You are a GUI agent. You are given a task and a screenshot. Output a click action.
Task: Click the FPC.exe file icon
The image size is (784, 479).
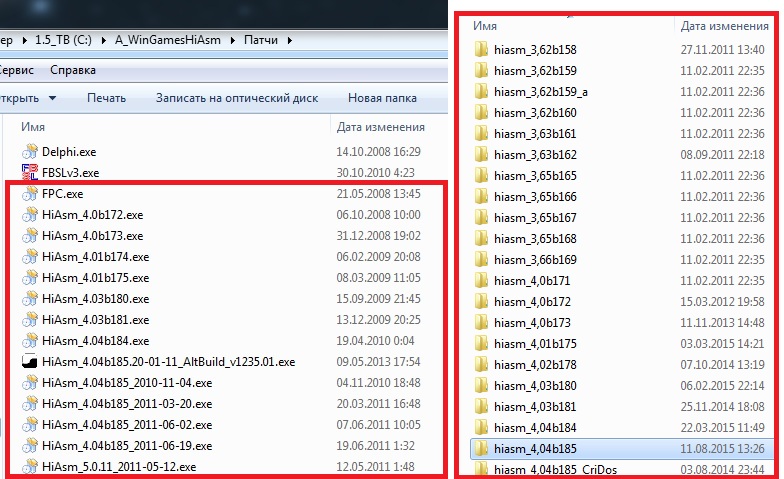pyautogui.click(x=30, y=194)
